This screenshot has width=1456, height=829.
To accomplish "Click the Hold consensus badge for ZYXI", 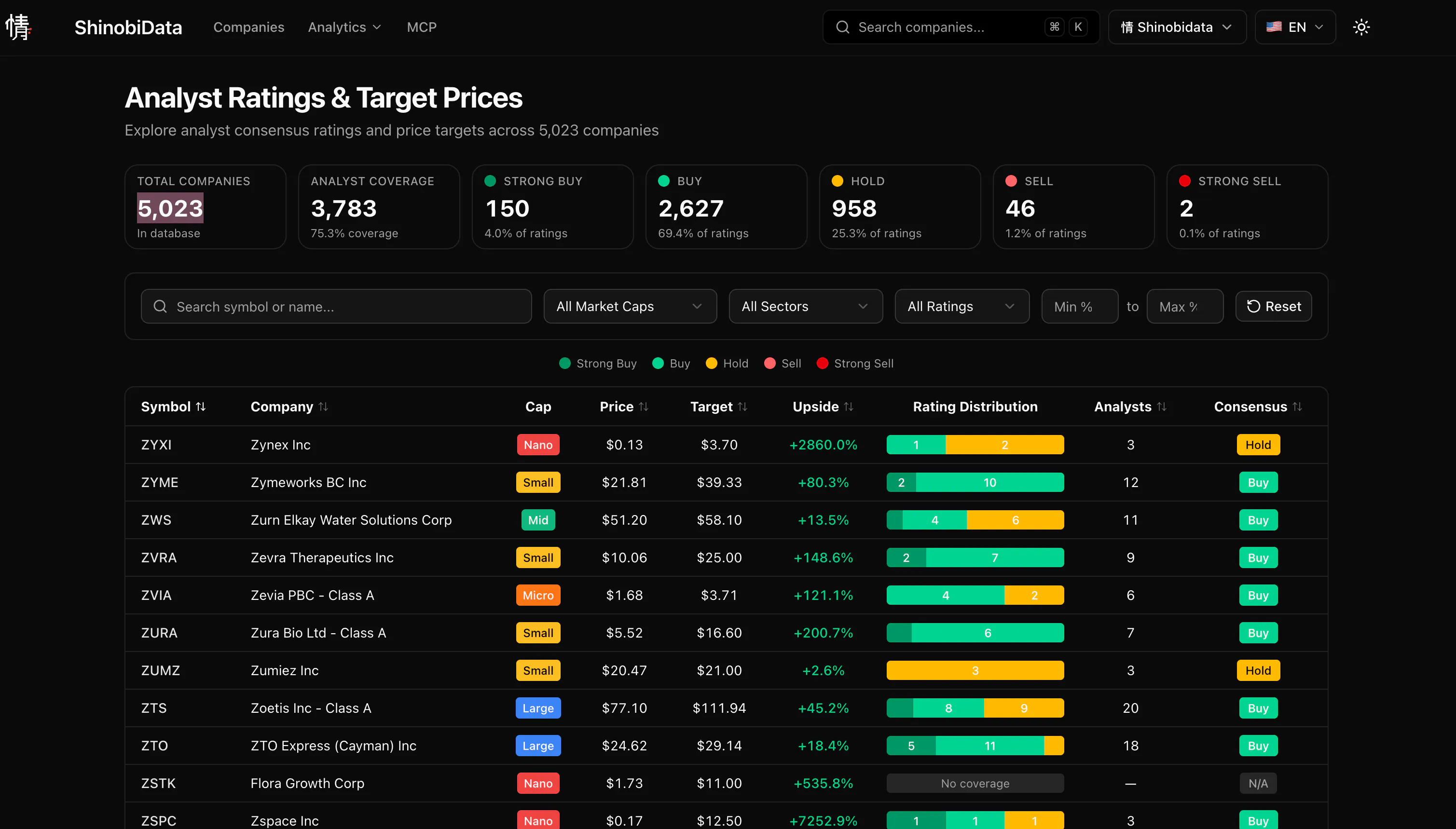I will (x=1258, y=445).
